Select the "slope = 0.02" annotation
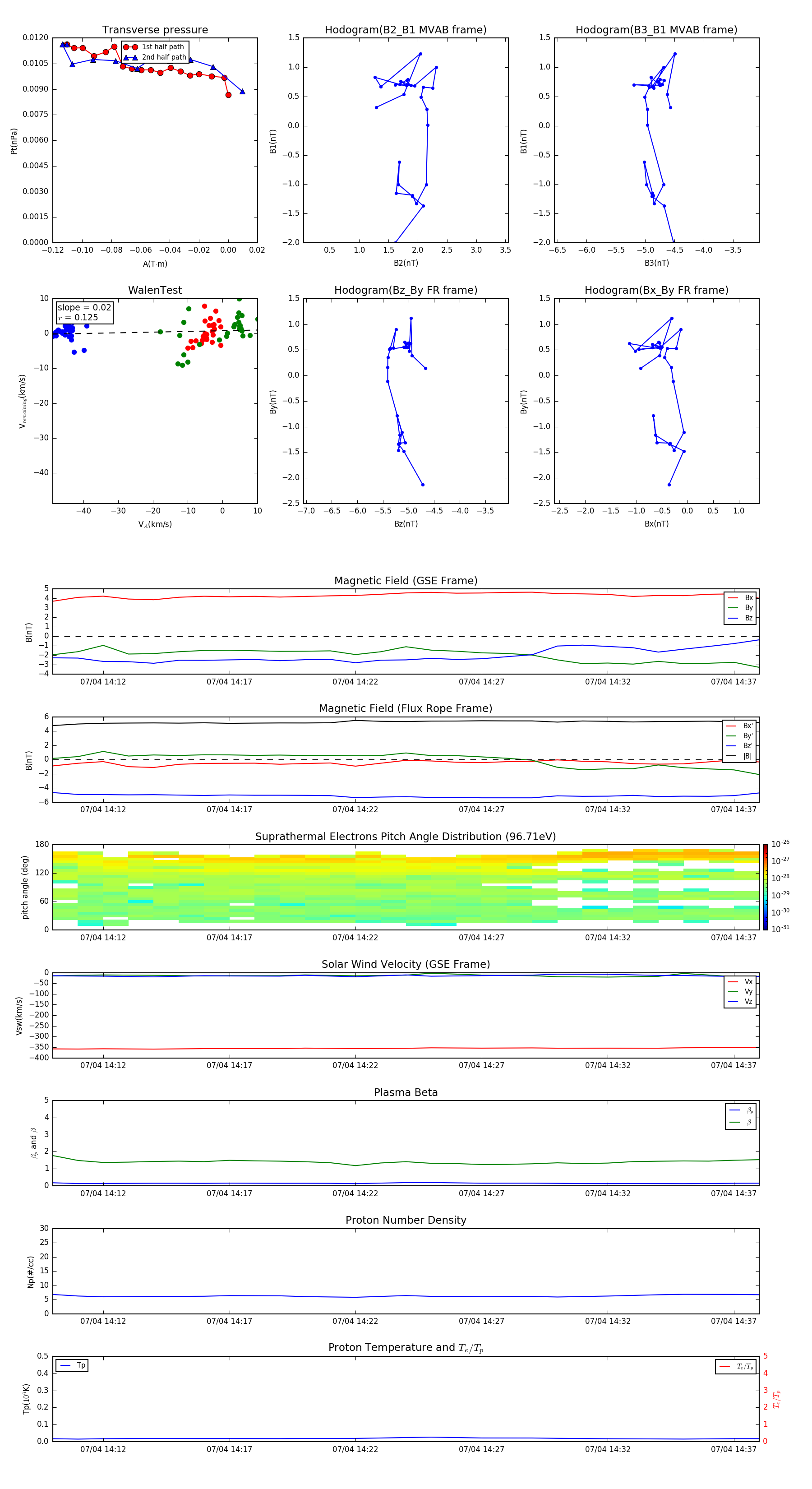The height and width of the screenshot is (1489, 812). [x=84, y=308]
